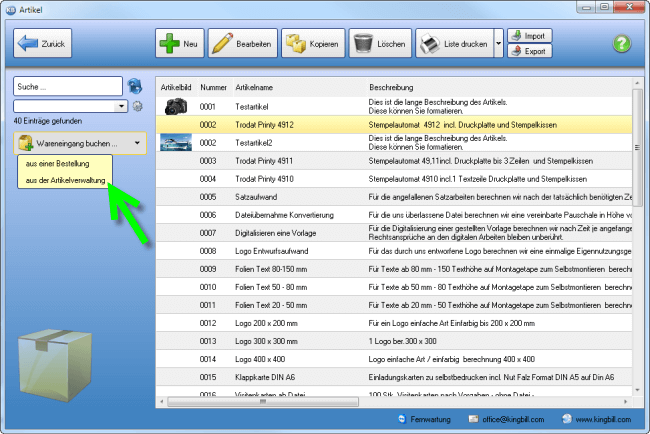Focus the Suche search field
The height and width of the screenshot is (434, 650).
click(68, 86)
